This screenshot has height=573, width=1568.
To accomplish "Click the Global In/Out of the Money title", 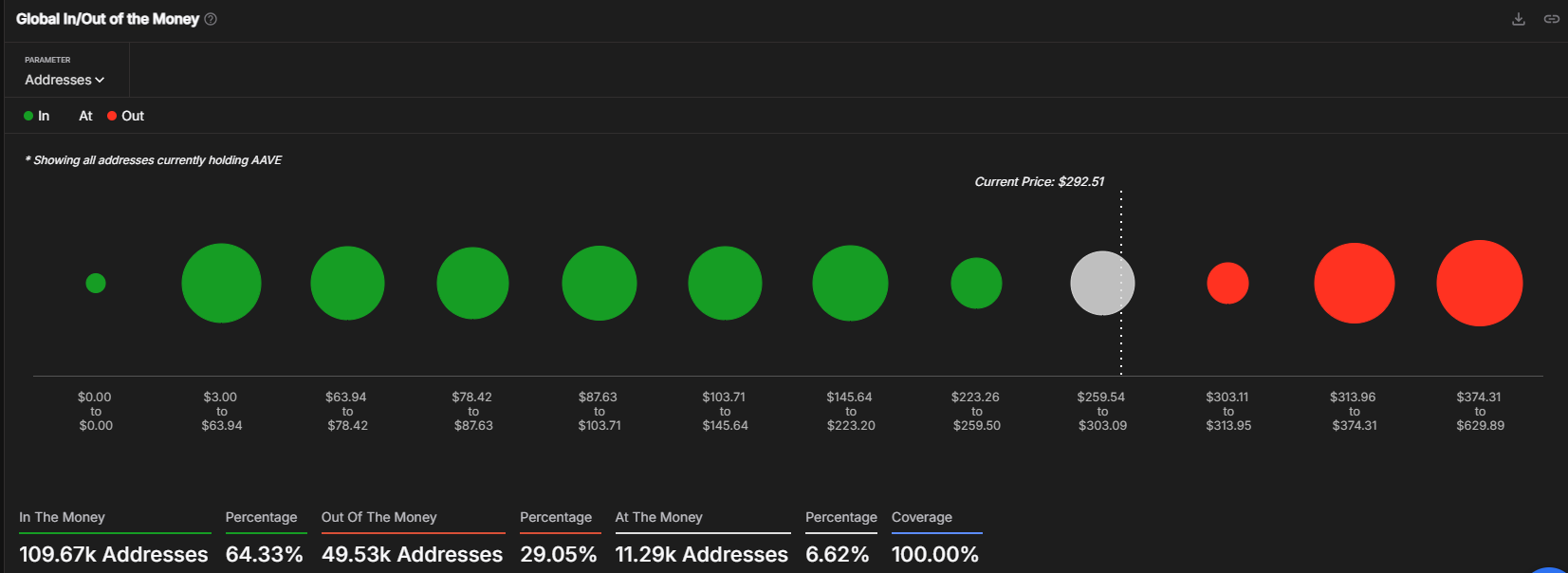I will click(107, 19).
